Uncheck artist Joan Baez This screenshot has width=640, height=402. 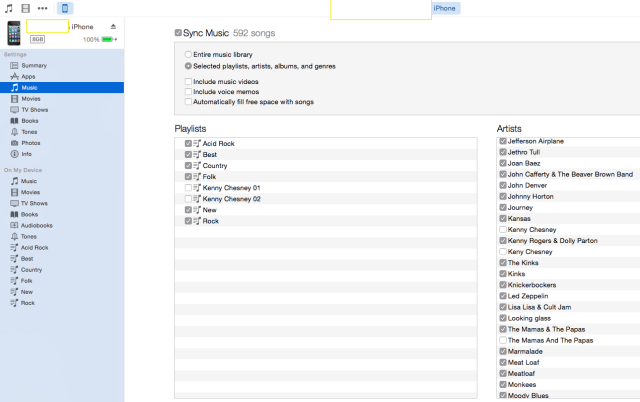click(x=503, y=163)
